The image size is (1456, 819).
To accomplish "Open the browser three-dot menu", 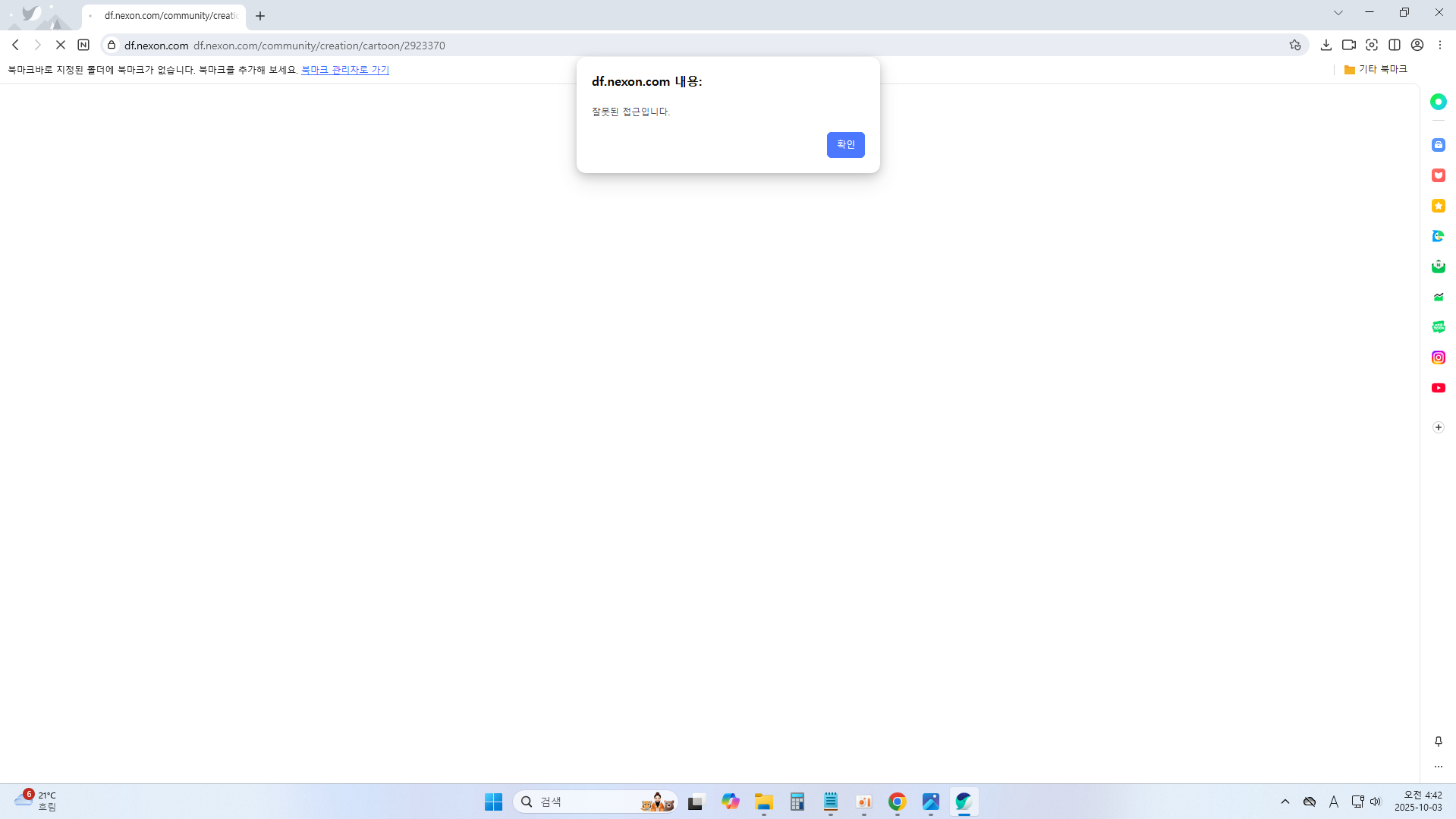I will coord(1439,46).
